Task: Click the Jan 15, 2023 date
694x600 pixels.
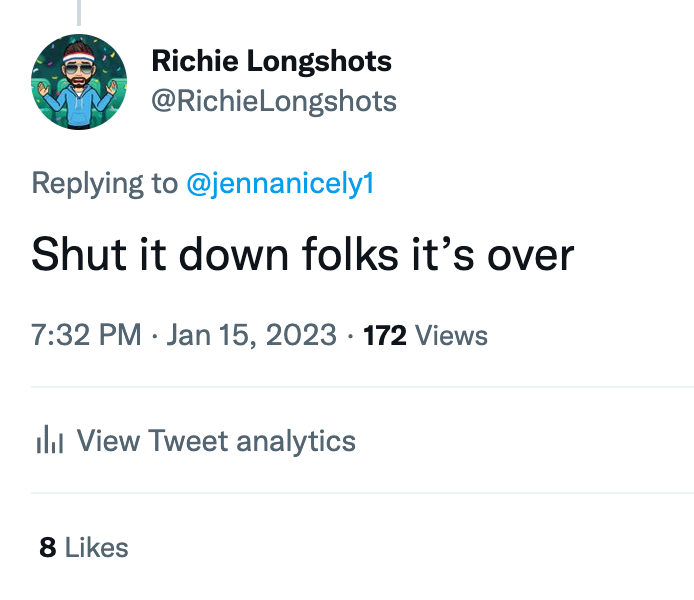Action: point(251,335)
